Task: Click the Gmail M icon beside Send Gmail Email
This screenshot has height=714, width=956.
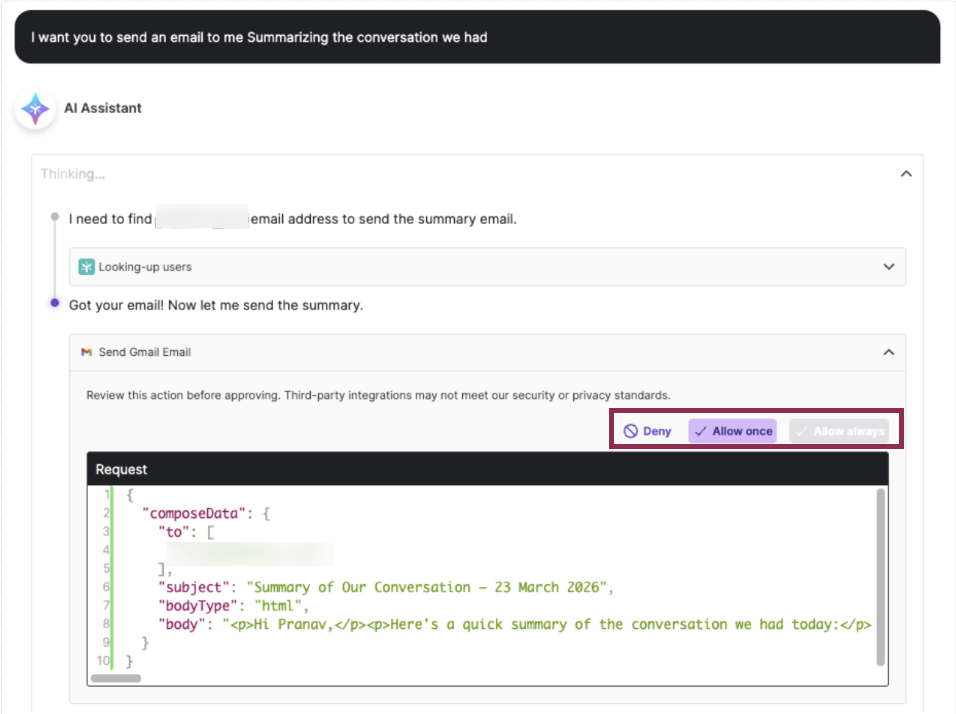Action: coord(86,352)
